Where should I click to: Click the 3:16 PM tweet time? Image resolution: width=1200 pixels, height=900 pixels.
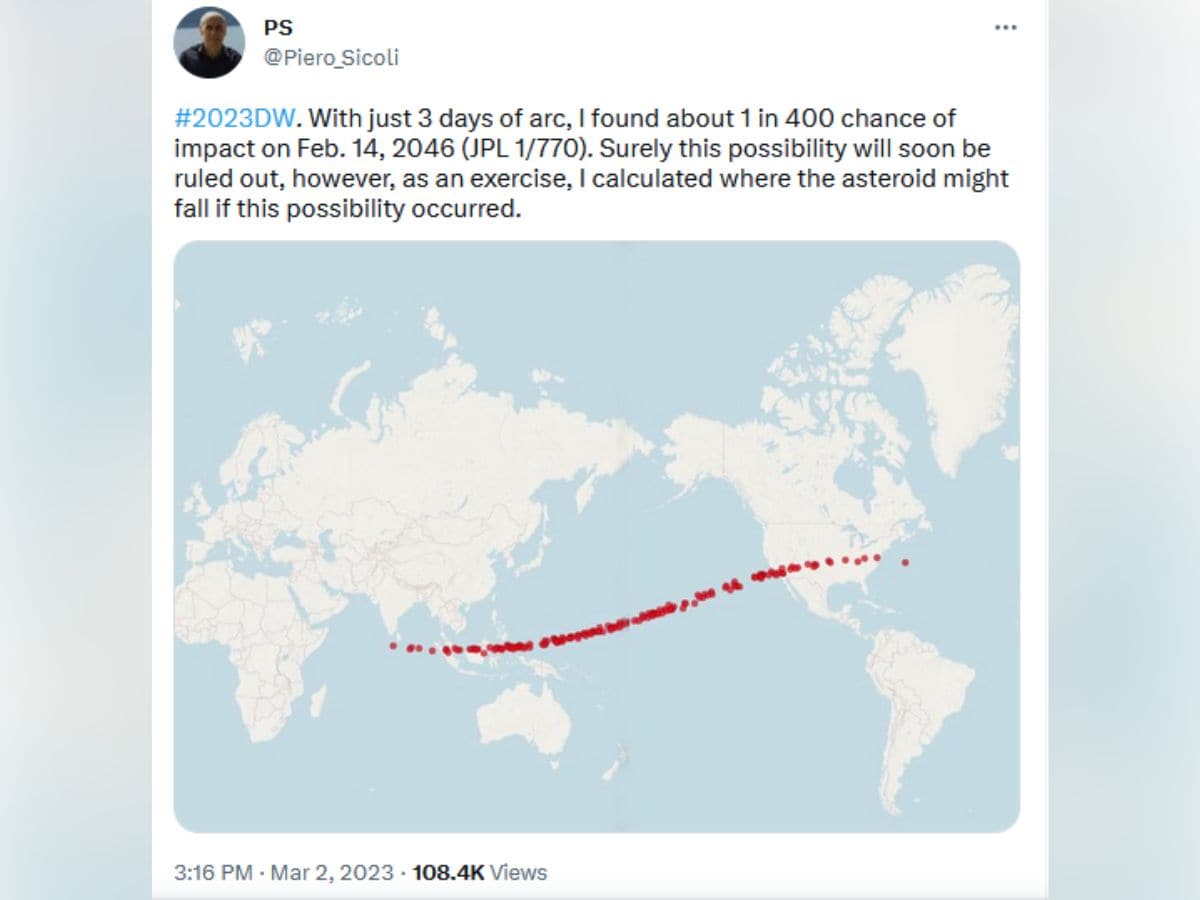[213, 872]
